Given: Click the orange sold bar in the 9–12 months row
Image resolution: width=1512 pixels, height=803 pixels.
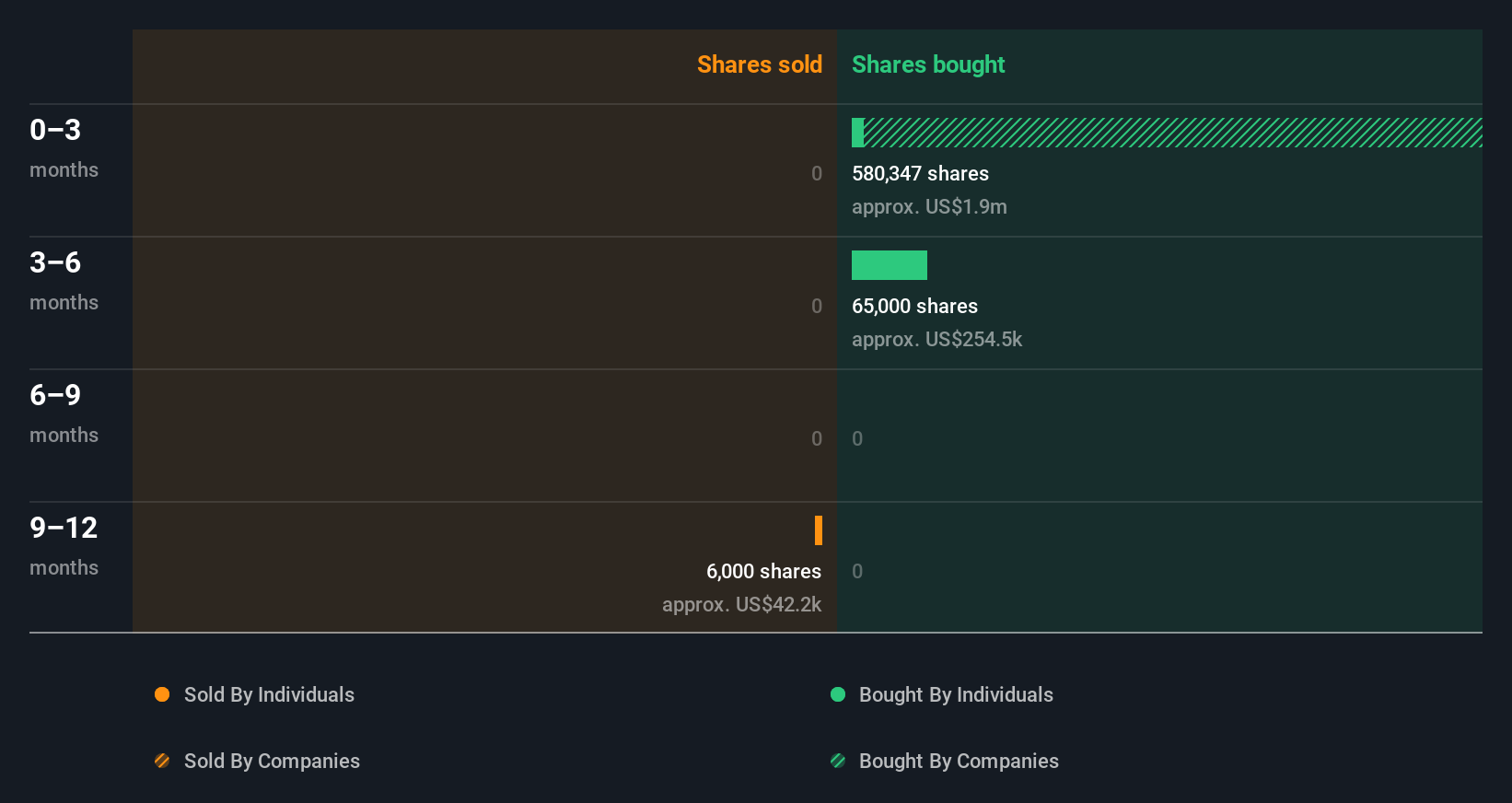Looking at the screenshot, I should [x=819, y=530].
